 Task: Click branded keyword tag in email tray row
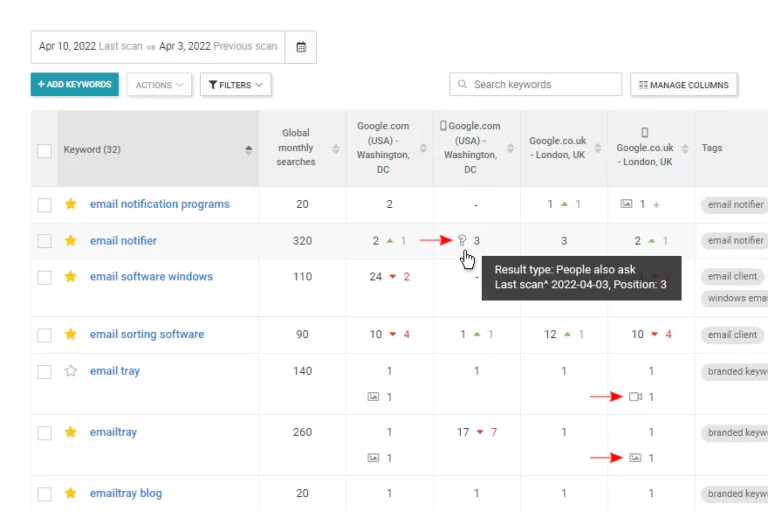[x=735, y=371]
